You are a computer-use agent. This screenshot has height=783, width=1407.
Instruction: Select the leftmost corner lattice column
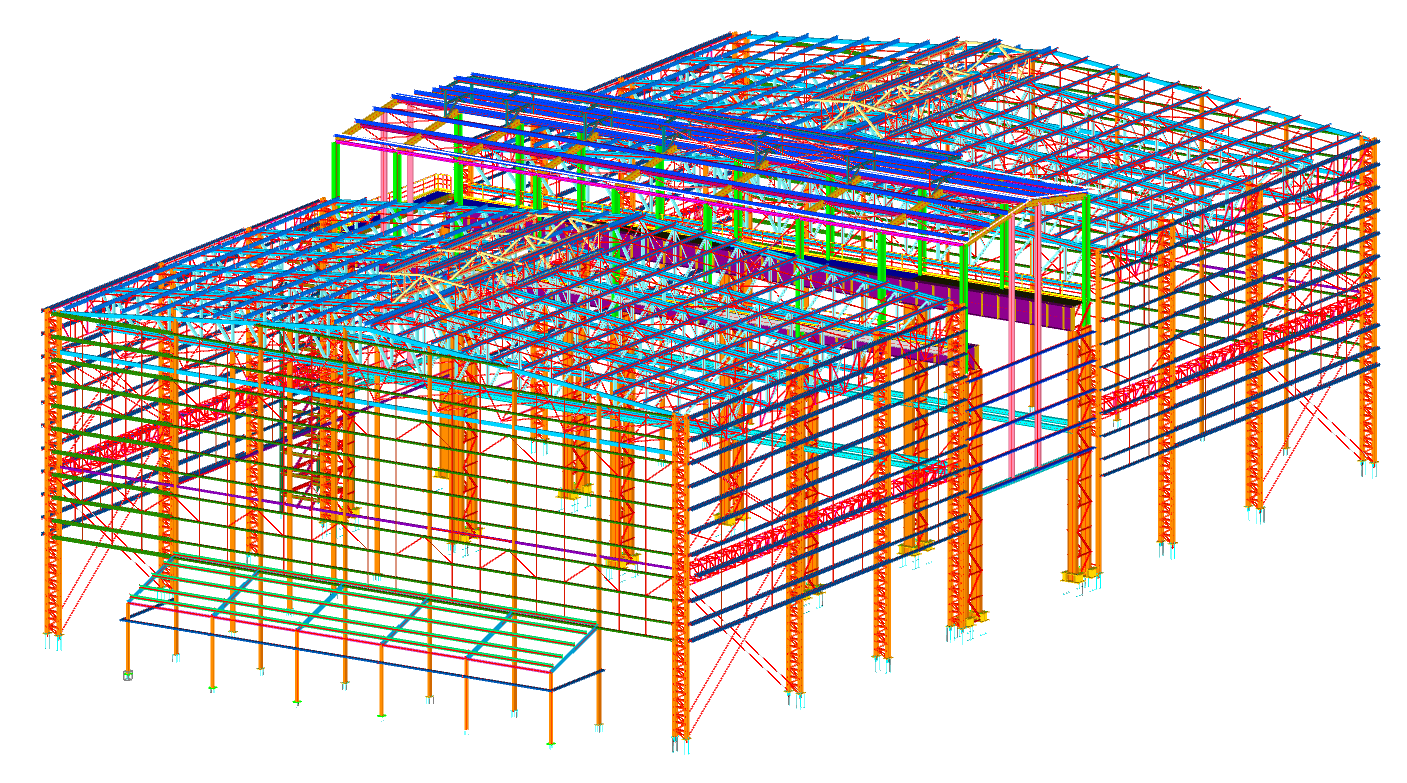coord(52,470)
